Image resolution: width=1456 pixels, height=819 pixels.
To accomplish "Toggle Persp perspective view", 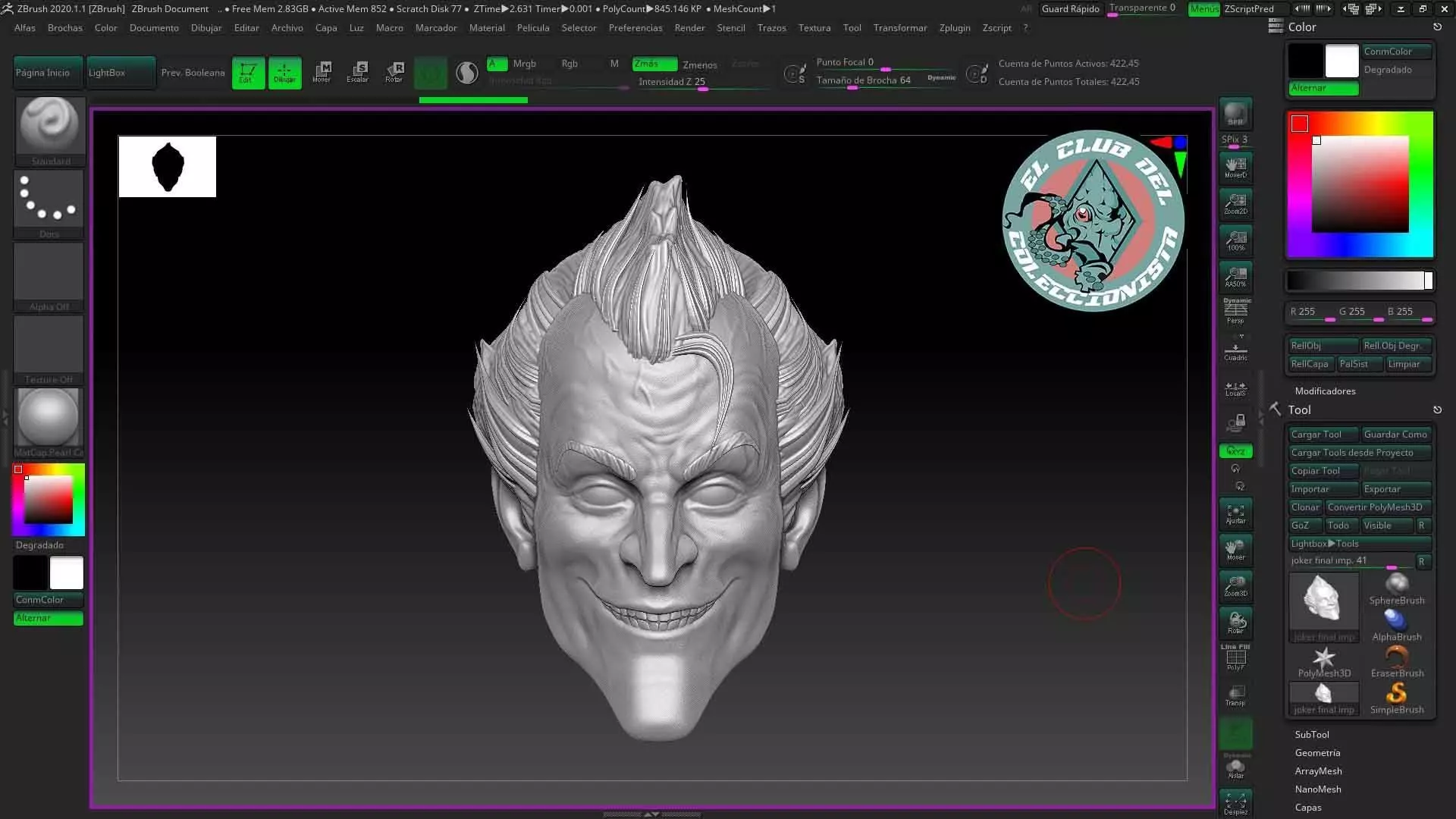I will point(1235,312).
